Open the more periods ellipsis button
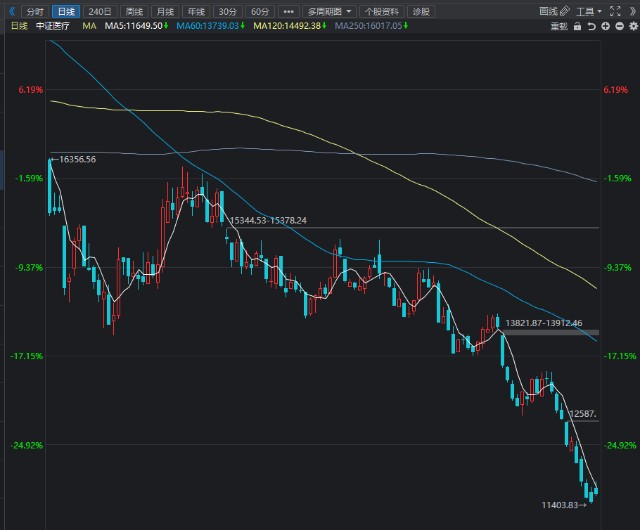Viewport: 640px width, 530px height. [289, 12]
